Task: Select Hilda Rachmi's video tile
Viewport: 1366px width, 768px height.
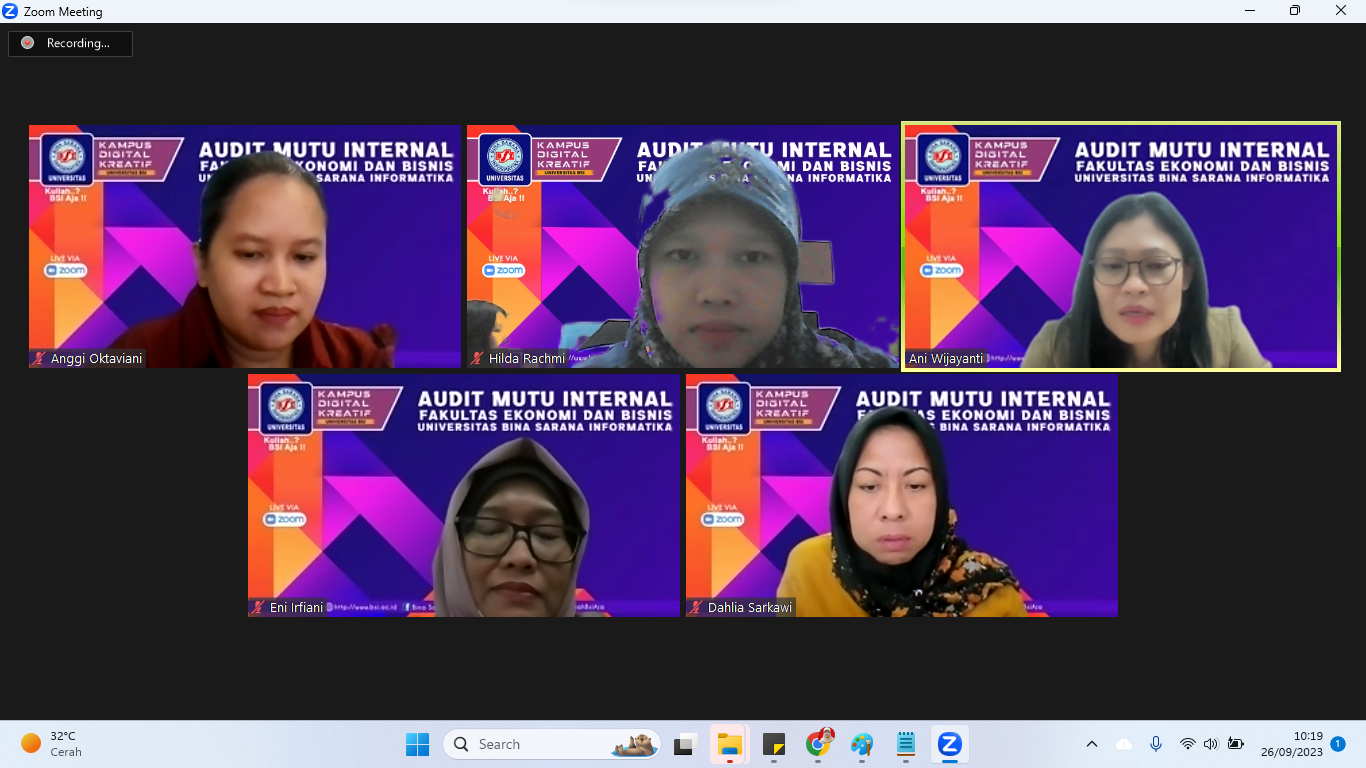Action: coord(683,246)
